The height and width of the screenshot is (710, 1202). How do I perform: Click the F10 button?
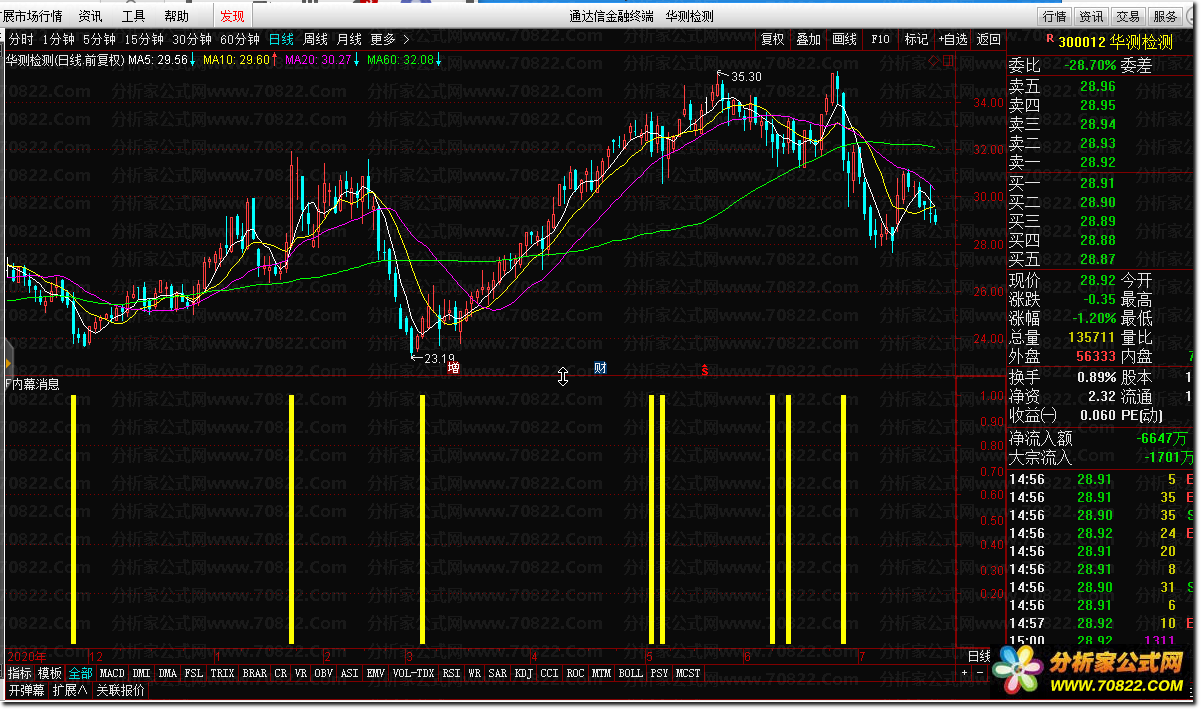[880, 39]
